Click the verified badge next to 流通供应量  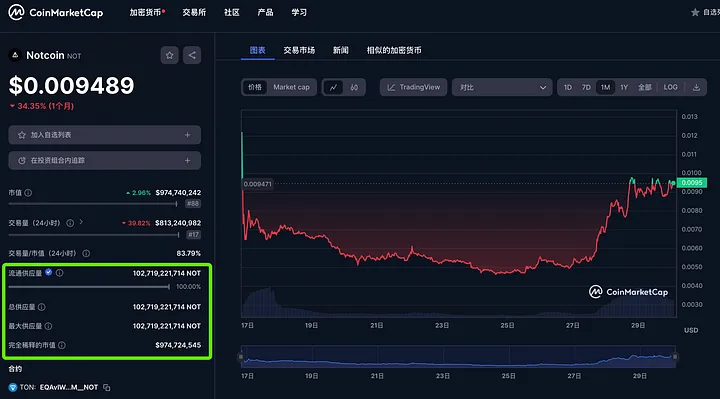pyautogui.click(x=49, y=272)
